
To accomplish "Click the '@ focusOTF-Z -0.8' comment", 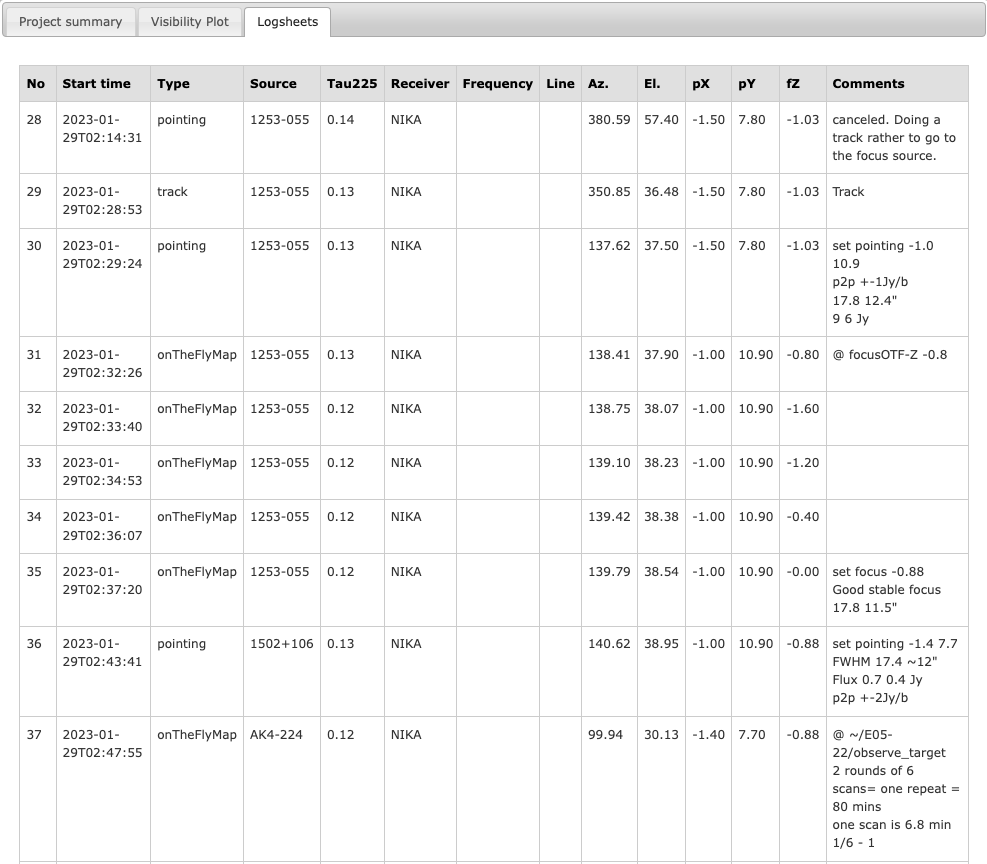I will [889, 355].
